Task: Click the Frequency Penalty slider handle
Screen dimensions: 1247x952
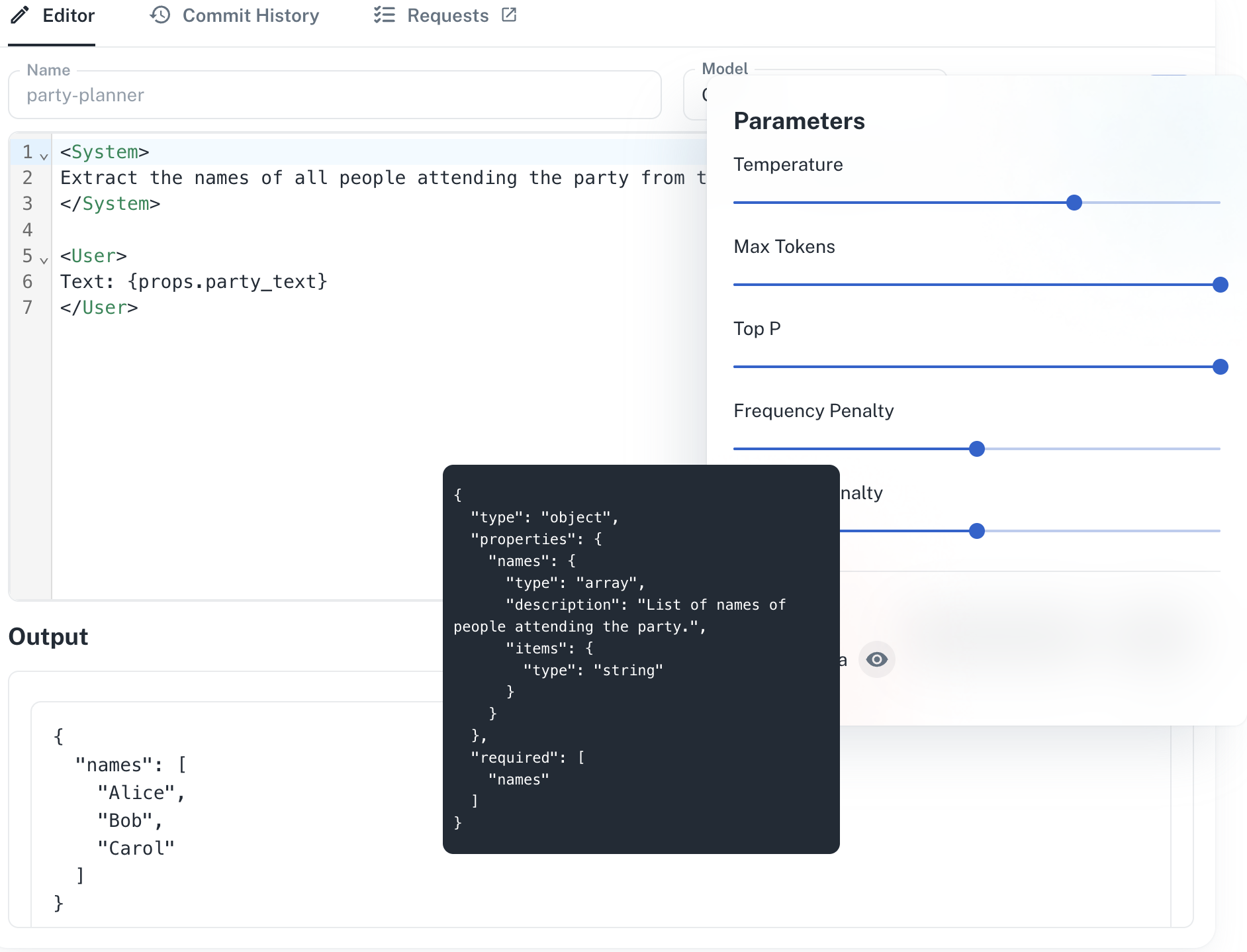Action: [x=976, y=448]
